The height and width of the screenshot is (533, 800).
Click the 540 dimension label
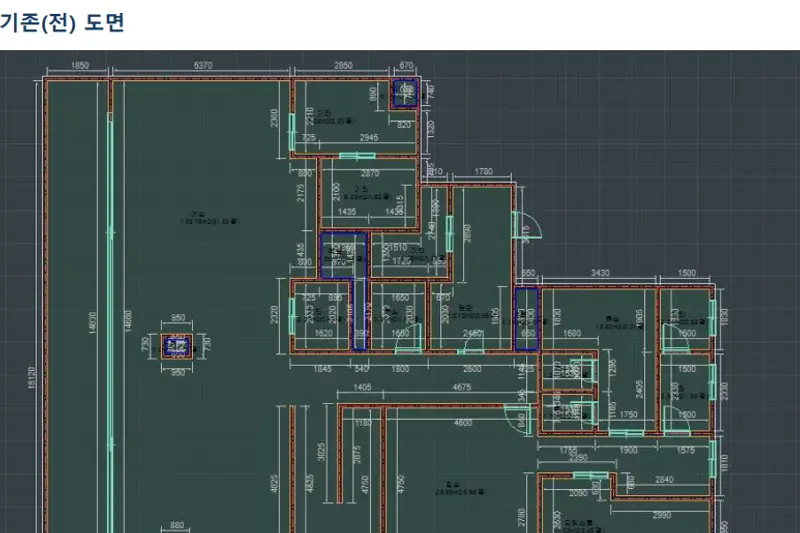(x=361, y=368)
